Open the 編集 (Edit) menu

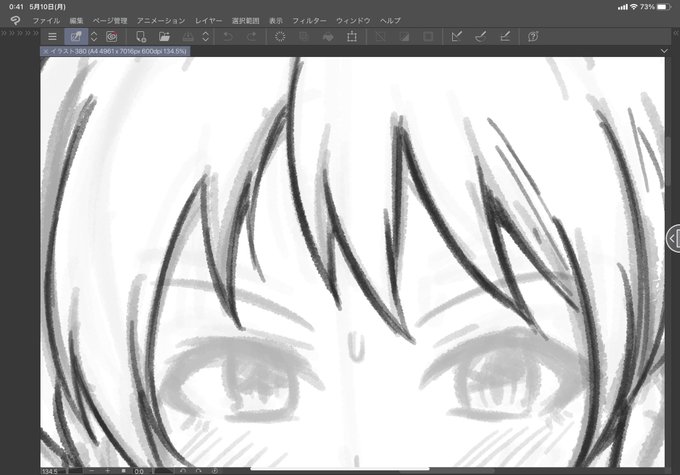(76, 20)
